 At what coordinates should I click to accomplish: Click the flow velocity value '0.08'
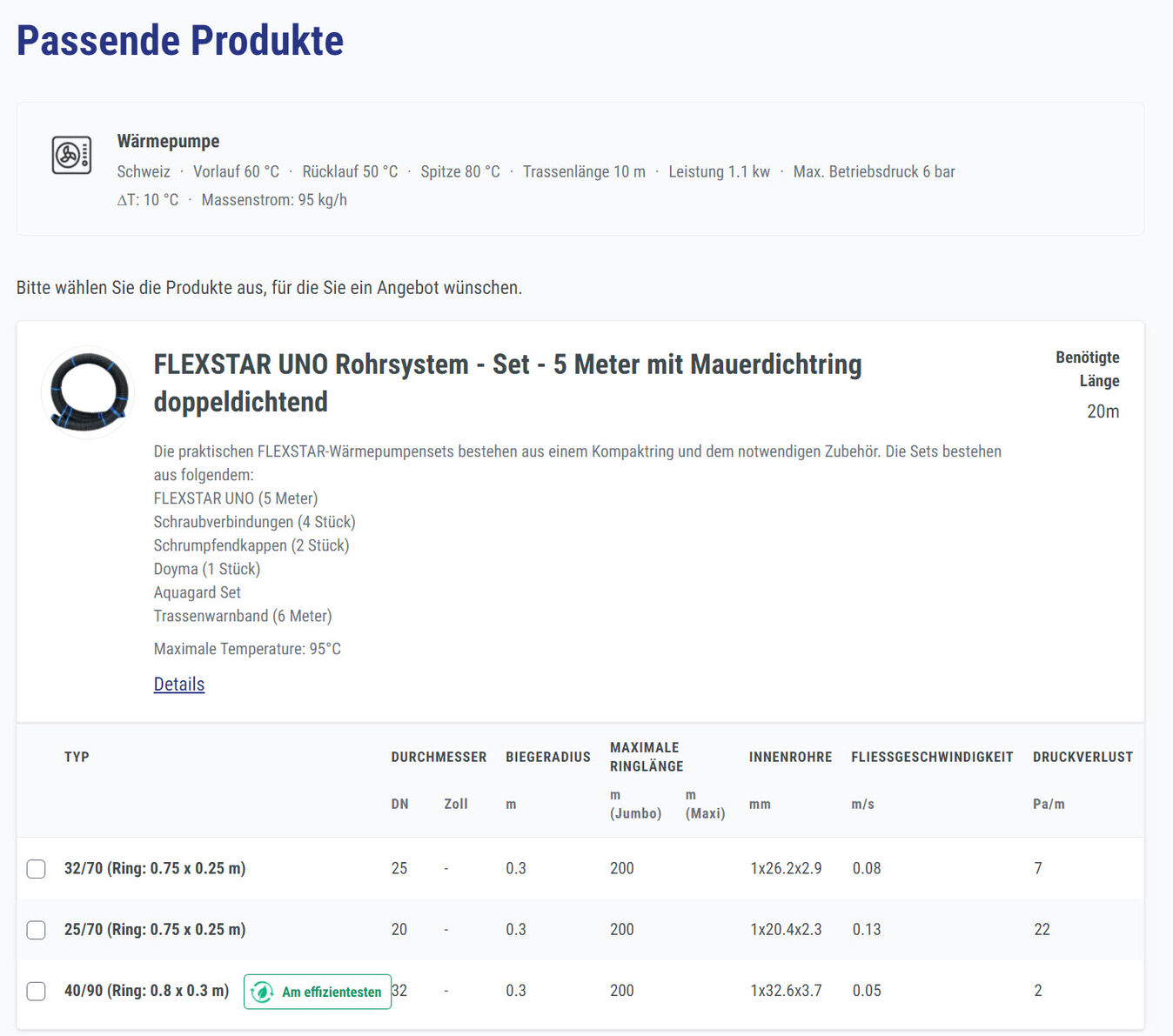[867, 868]
